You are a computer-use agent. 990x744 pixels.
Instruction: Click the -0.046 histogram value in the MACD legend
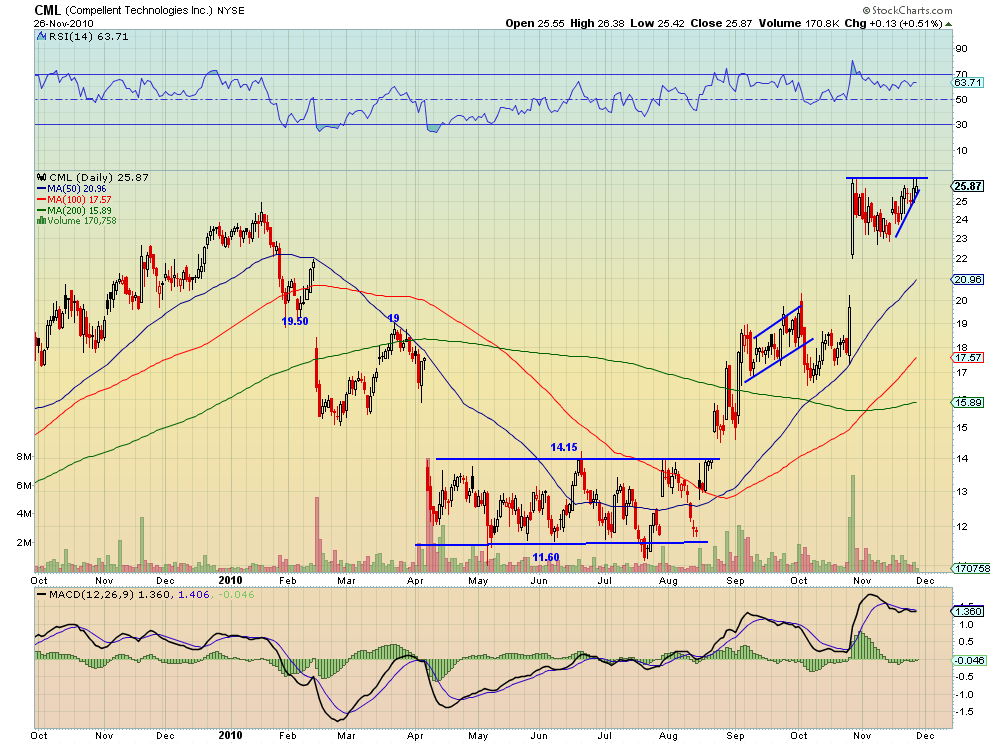(235, 594)
